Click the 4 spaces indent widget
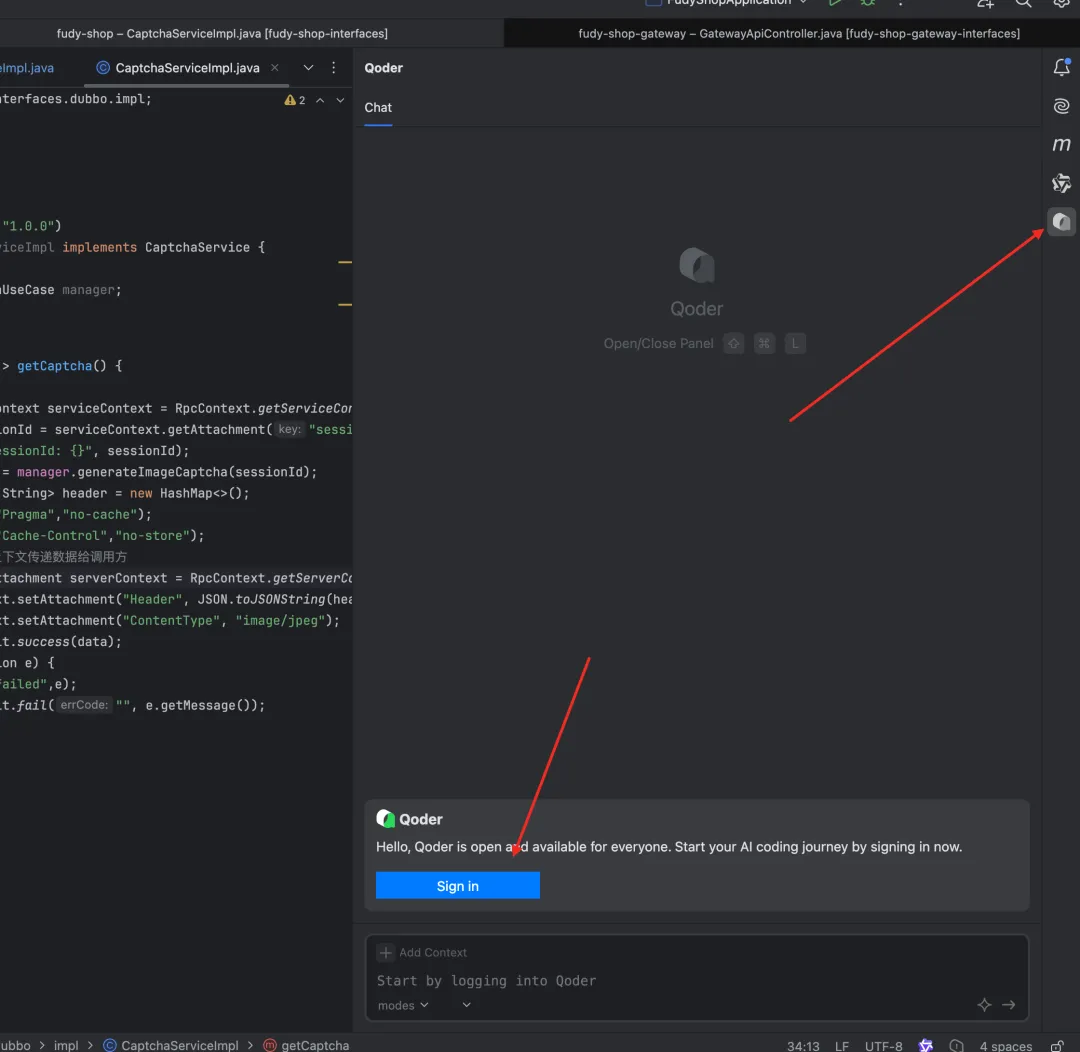The height and width of the screenshot is (1052, 1080). click(x=1006, y=1046)
